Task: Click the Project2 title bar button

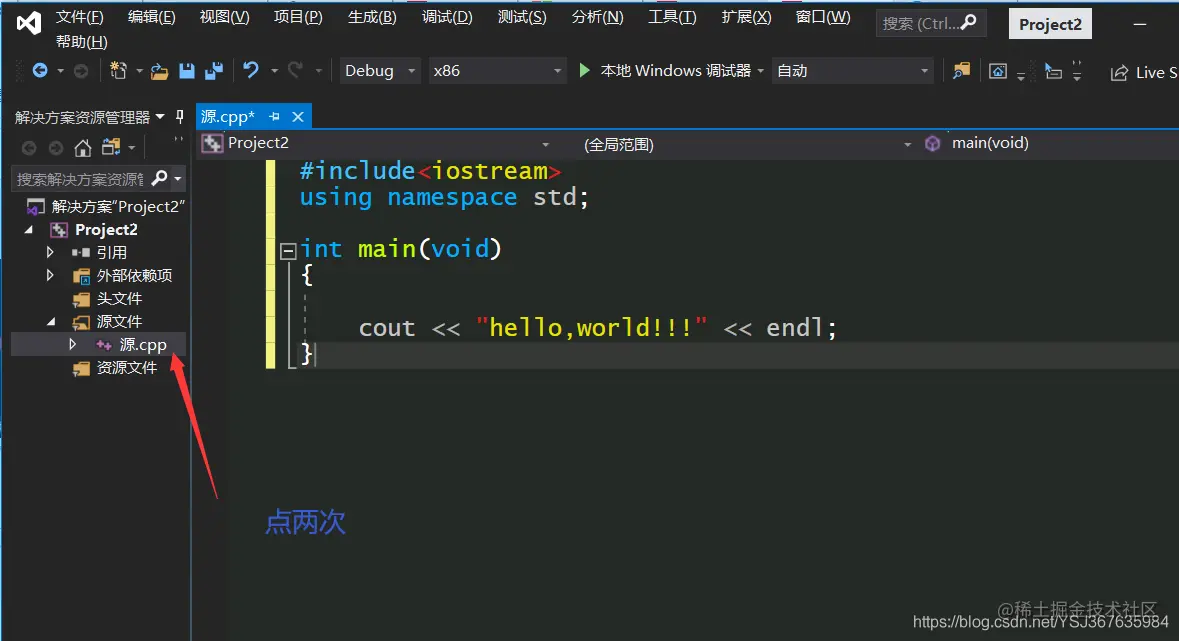Action: 1050,24
